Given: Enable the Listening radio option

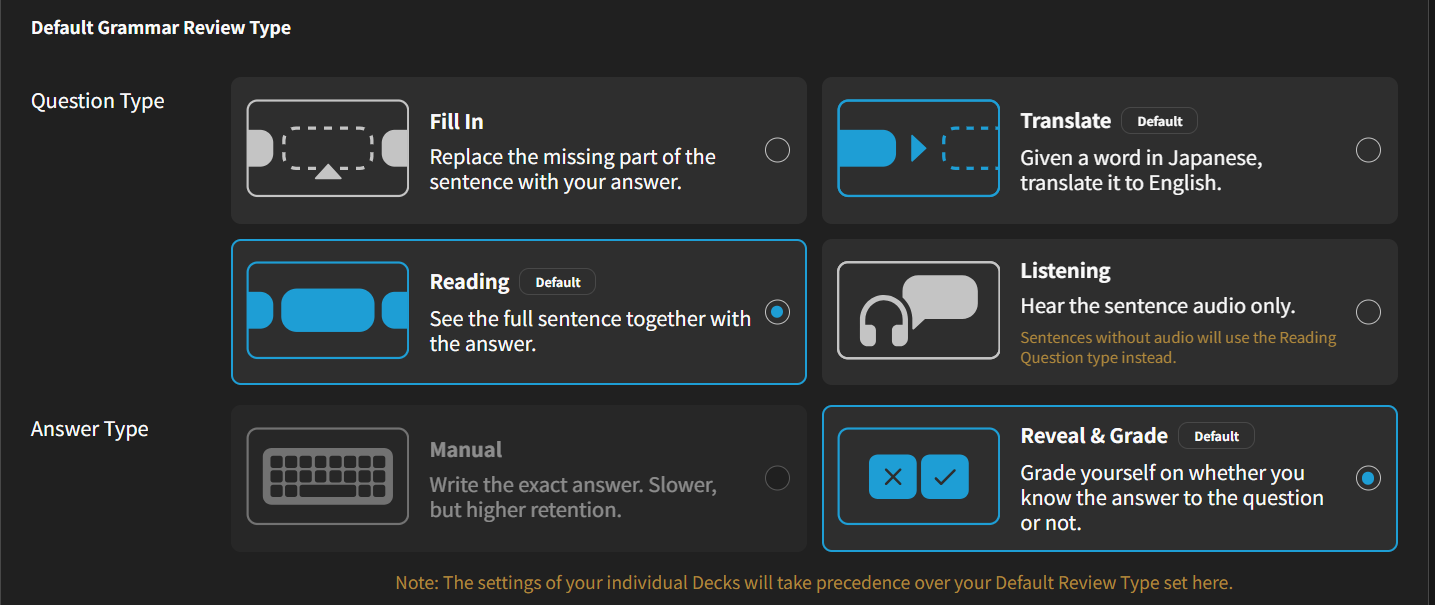Looking at the screenshot, I should (1368, 312).
